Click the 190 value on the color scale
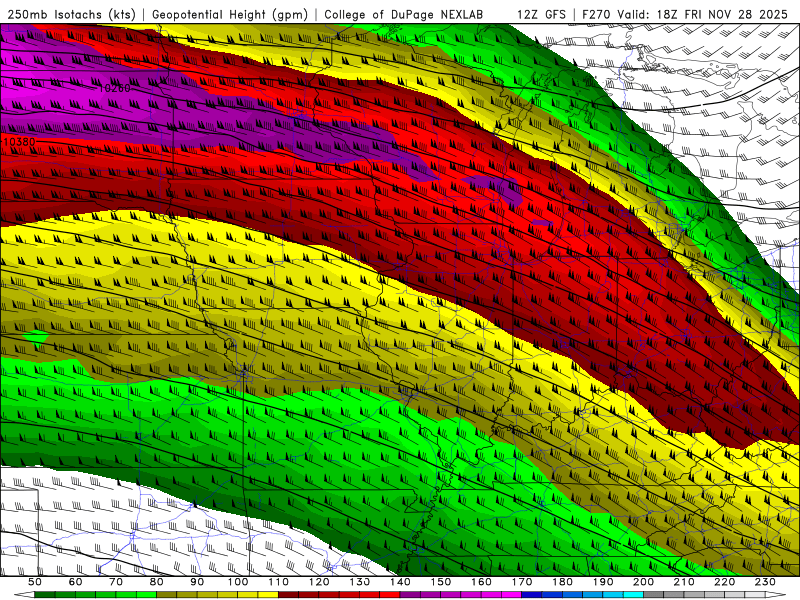The height and width of the screenshot is (600, 800). [x=603, y=582]
